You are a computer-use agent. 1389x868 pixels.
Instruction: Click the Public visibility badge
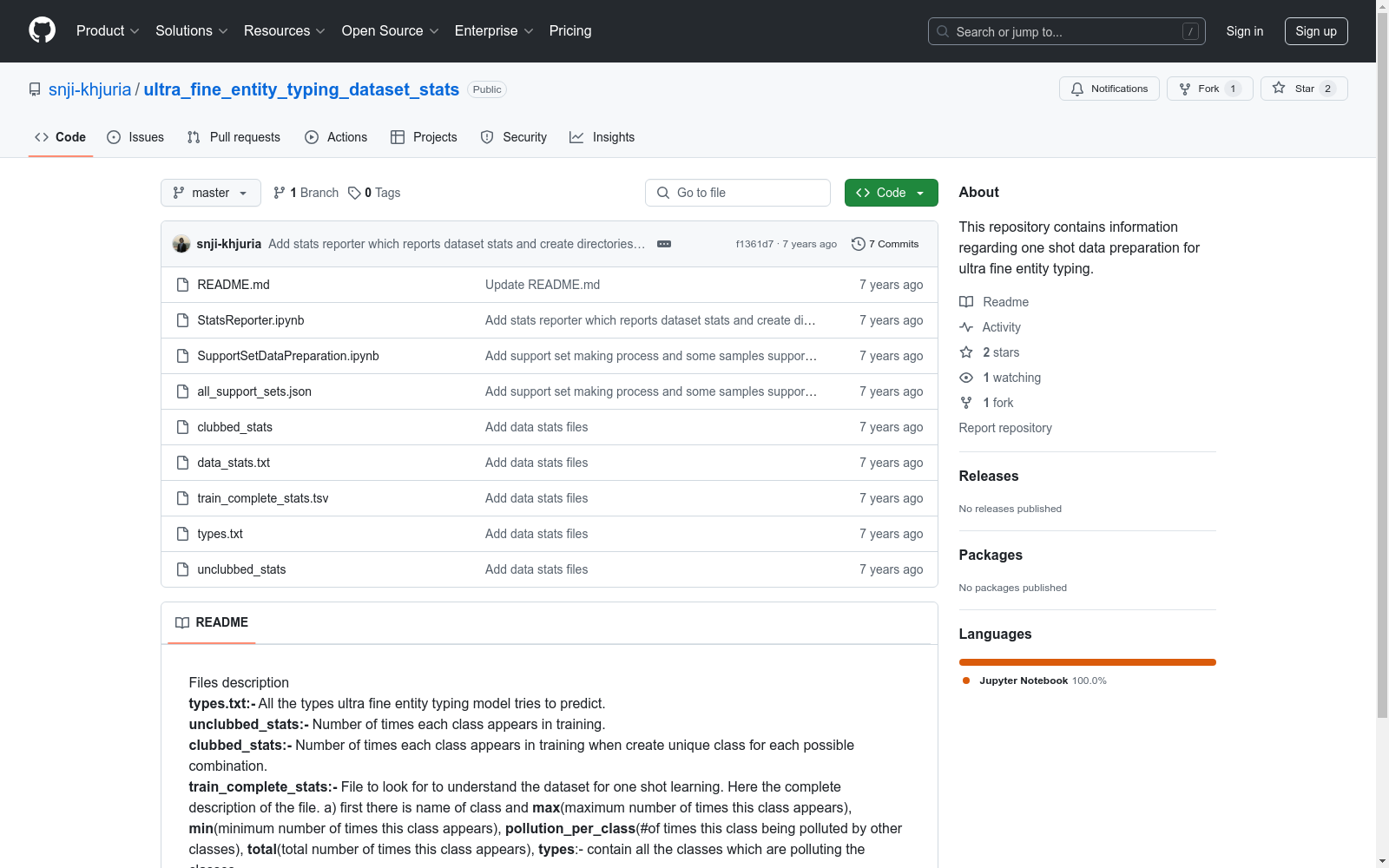click(x=487, y=89)
